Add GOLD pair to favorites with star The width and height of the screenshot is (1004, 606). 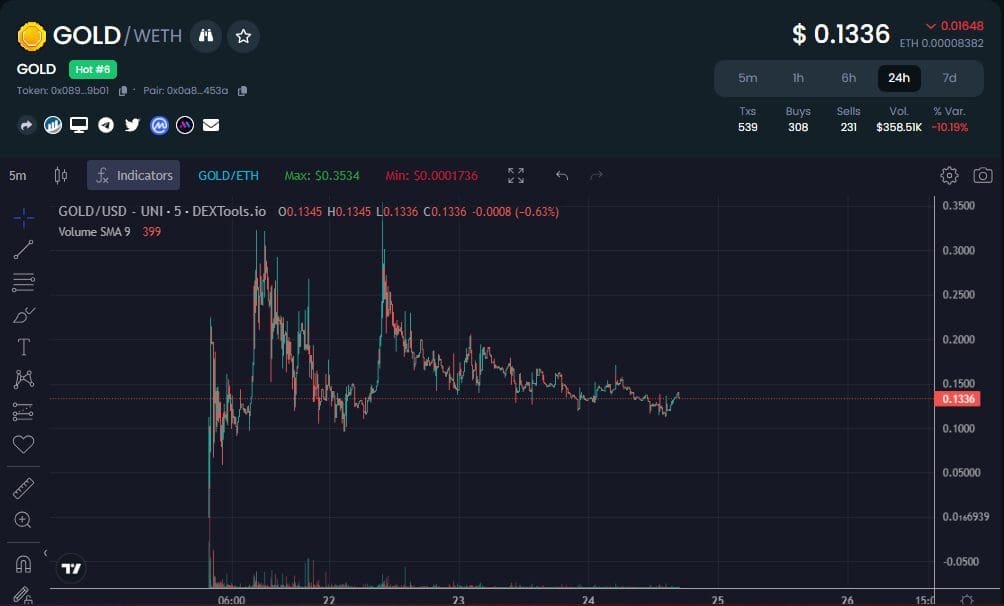[243, 36]
